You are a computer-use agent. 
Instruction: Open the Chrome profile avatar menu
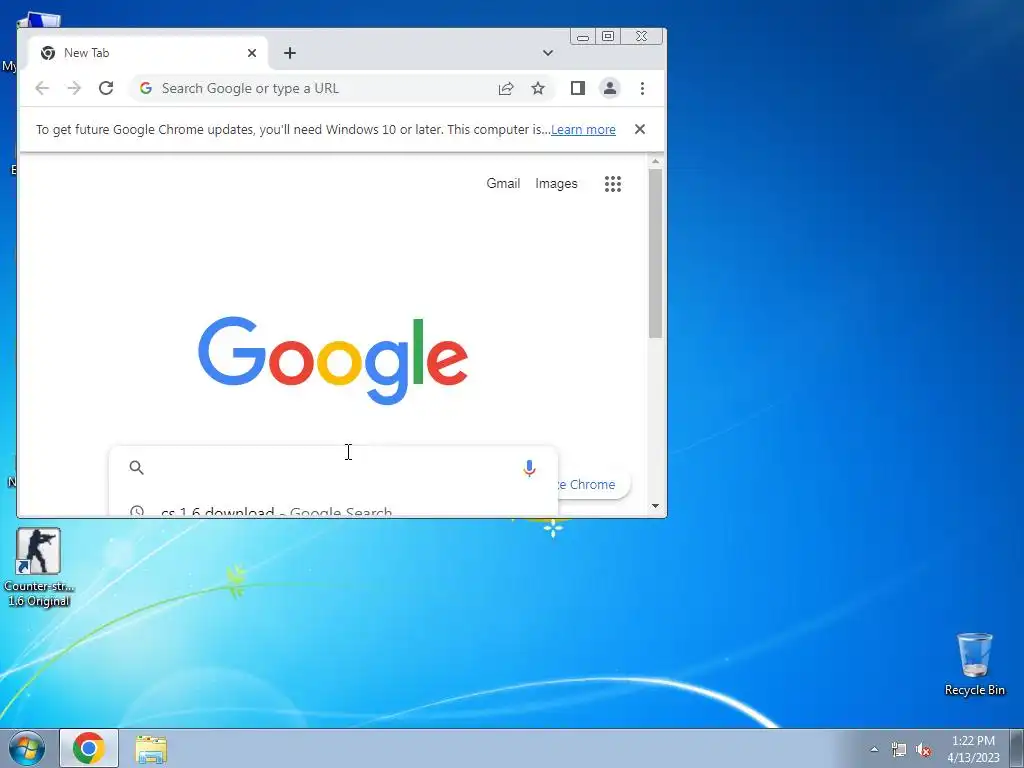point(609,88)
